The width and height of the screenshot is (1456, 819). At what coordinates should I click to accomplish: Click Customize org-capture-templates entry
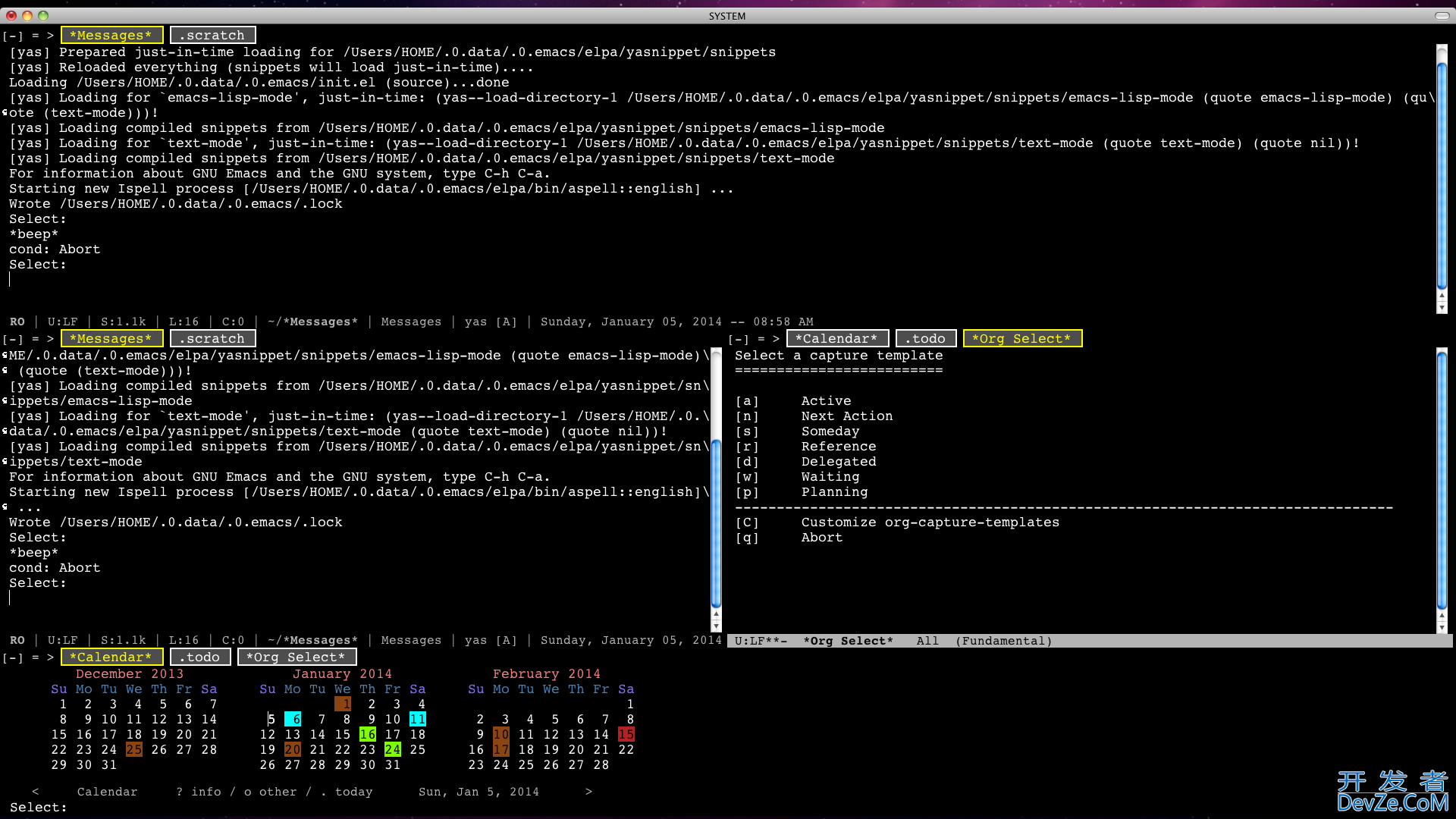click(930, 522)
